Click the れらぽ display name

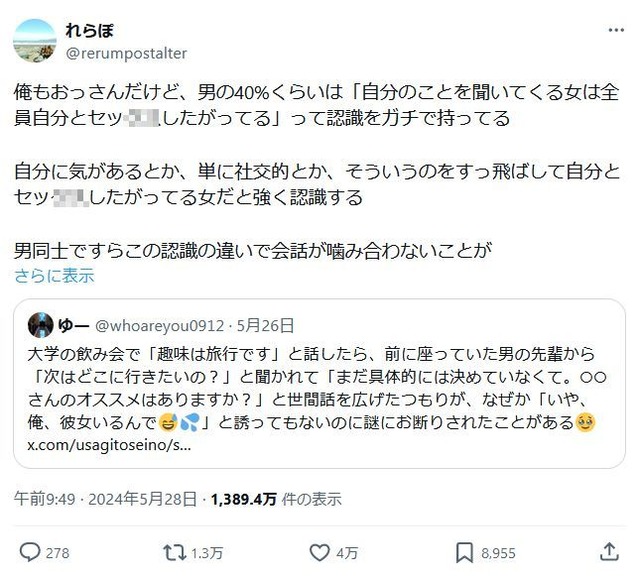90,29
